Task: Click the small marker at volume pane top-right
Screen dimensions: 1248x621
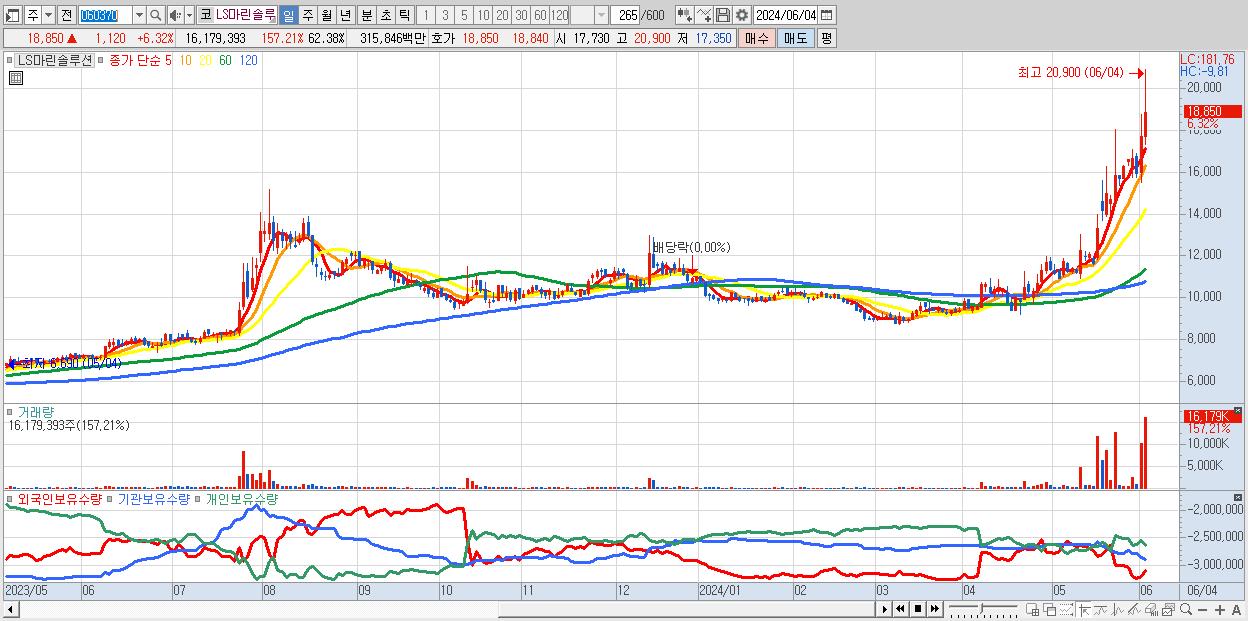Action: click(1239, 410)
